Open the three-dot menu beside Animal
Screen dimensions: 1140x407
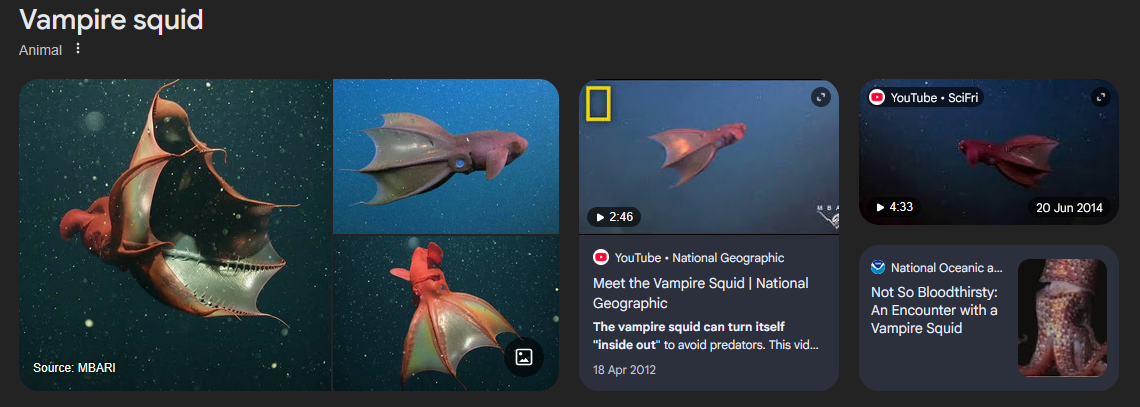[79, 49]
